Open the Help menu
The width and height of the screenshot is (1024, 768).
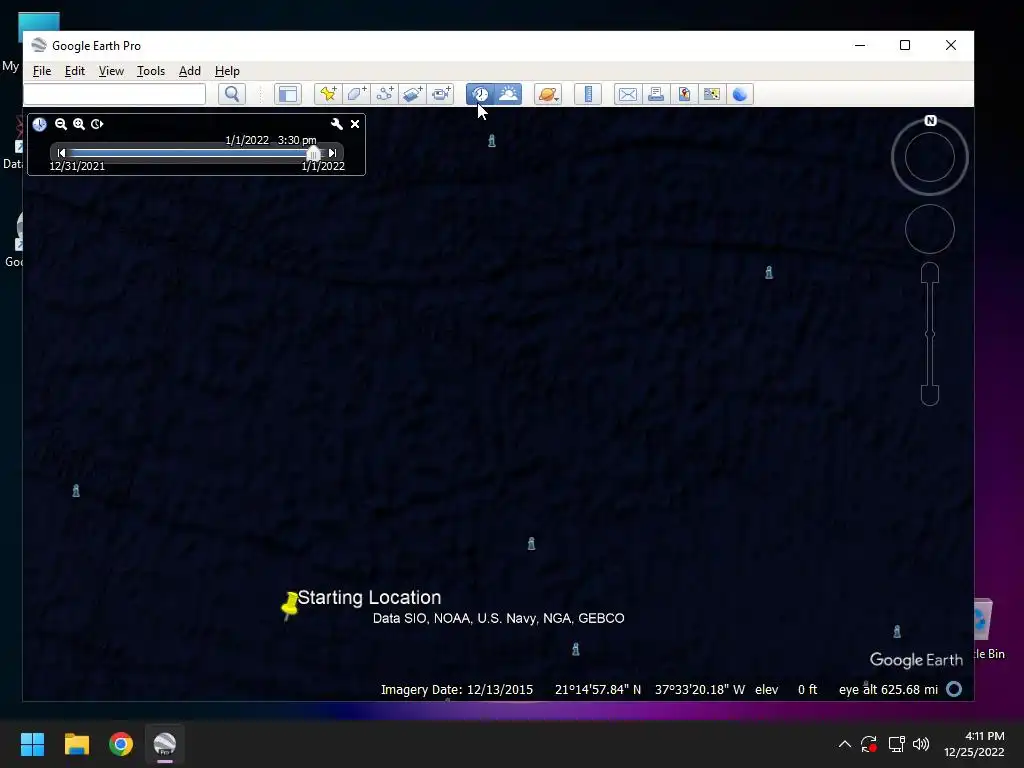pyautogui.click(x=227, y=71)
